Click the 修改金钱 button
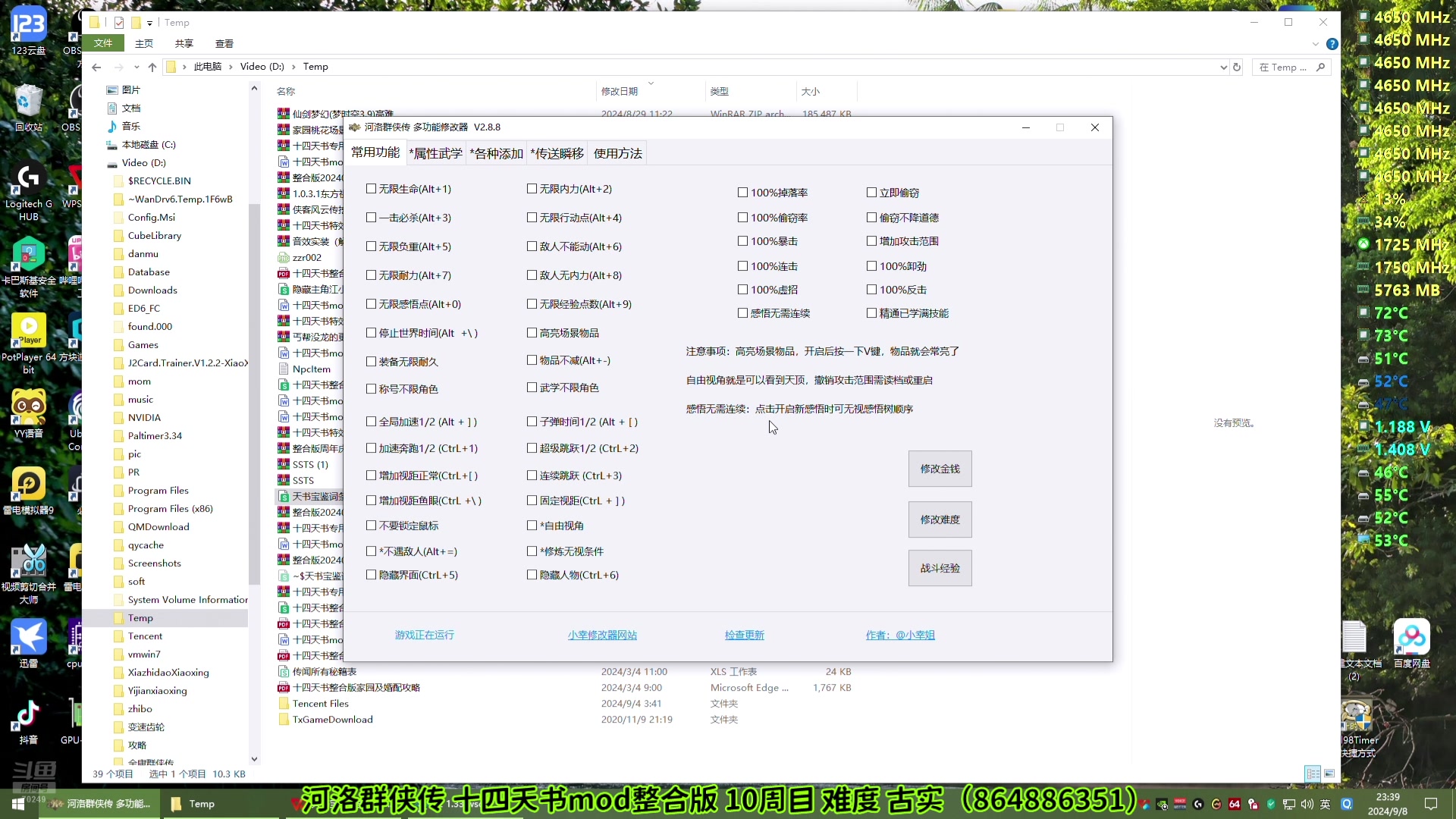 click(x=940, y=469)
